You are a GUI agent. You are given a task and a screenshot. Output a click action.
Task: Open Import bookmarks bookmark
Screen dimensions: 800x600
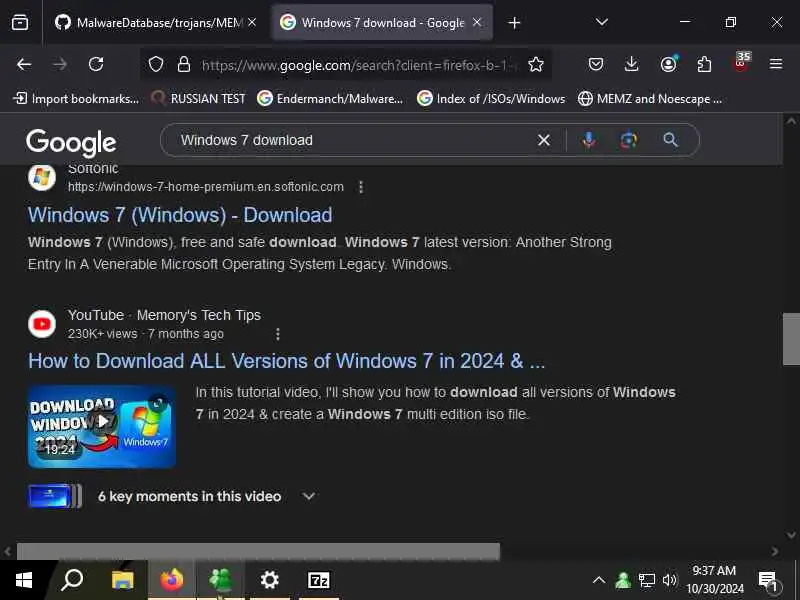pos(76,98)
